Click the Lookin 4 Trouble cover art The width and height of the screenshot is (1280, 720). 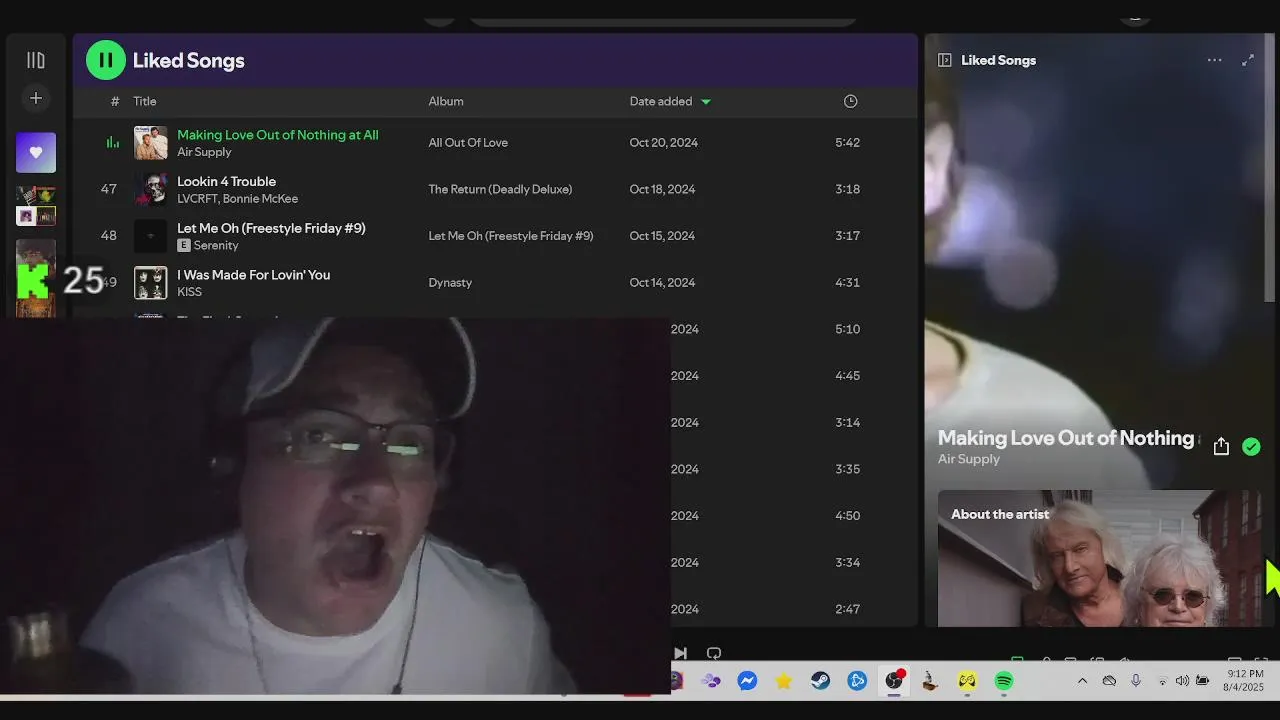[x=151, y=189]
